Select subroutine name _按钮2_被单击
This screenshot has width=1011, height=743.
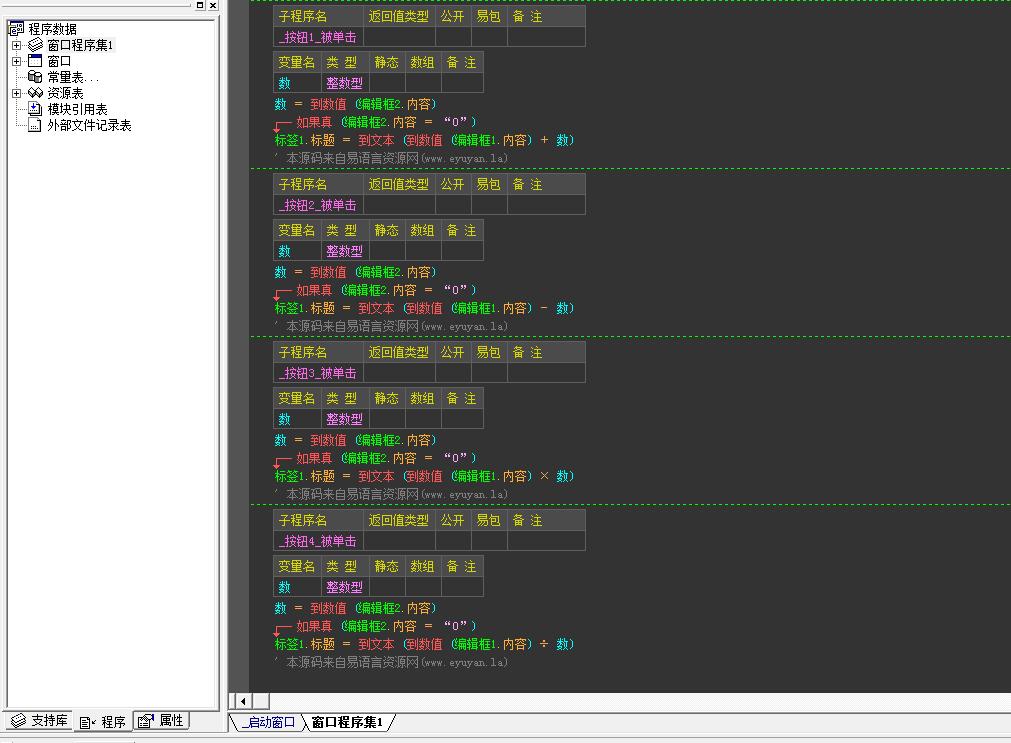[x=318, y=205]
